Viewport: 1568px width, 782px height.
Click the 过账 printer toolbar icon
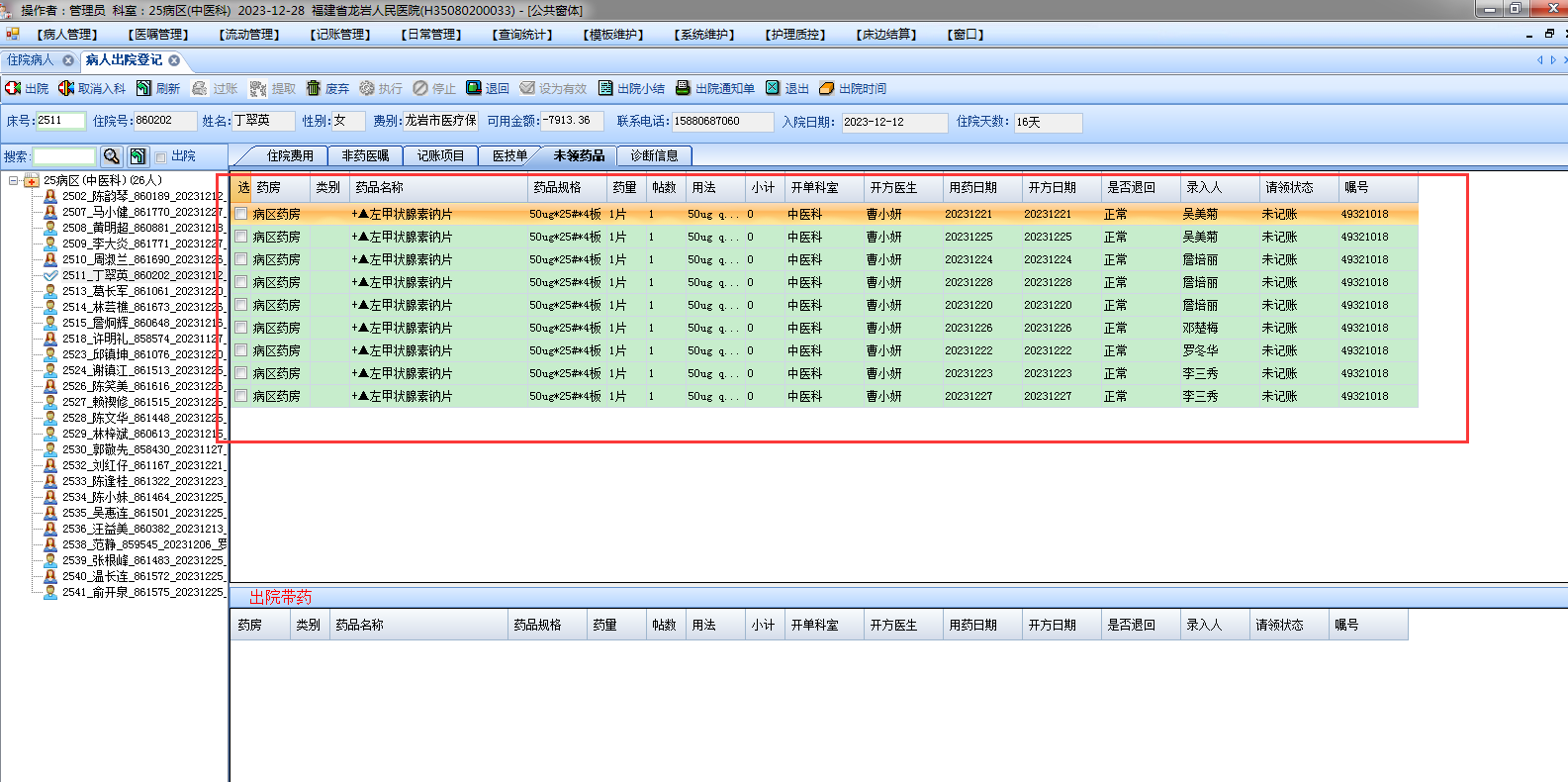coord(200,88)
